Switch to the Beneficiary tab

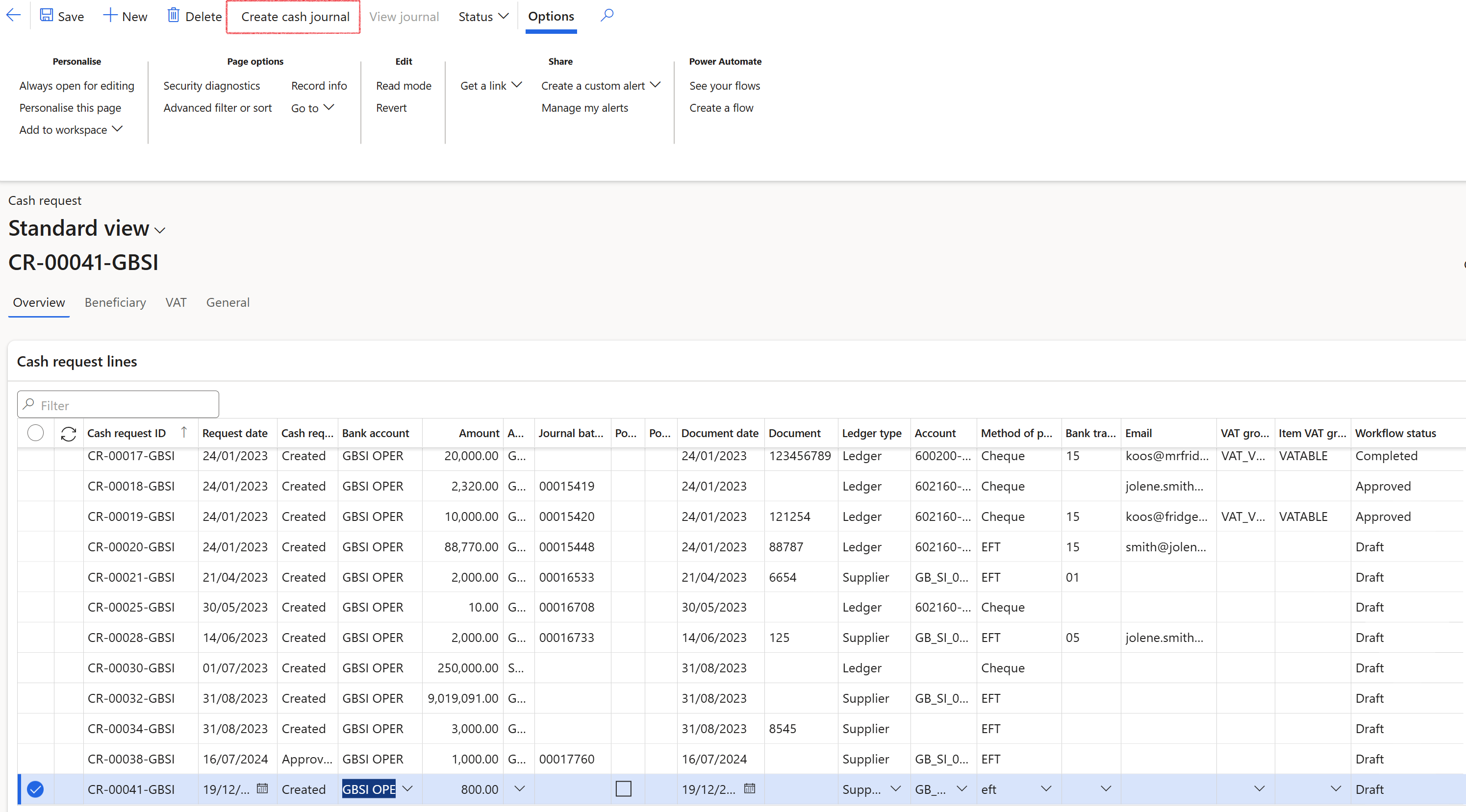(115, 302)
